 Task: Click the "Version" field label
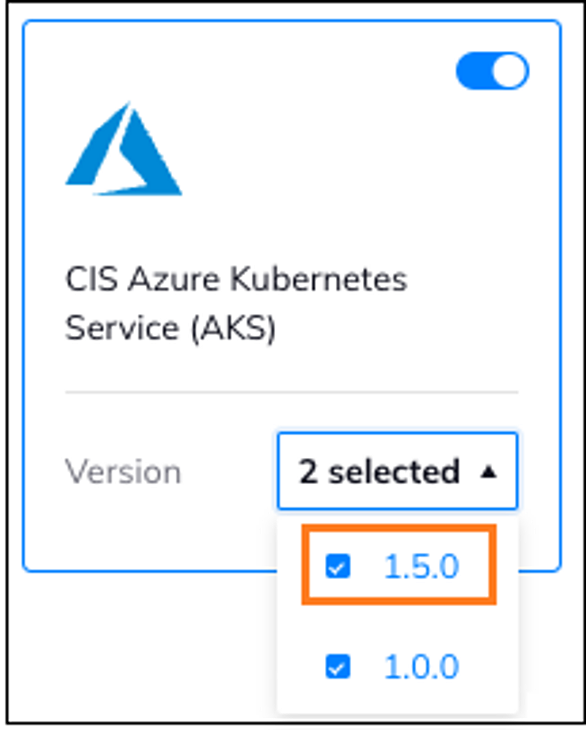123,472
